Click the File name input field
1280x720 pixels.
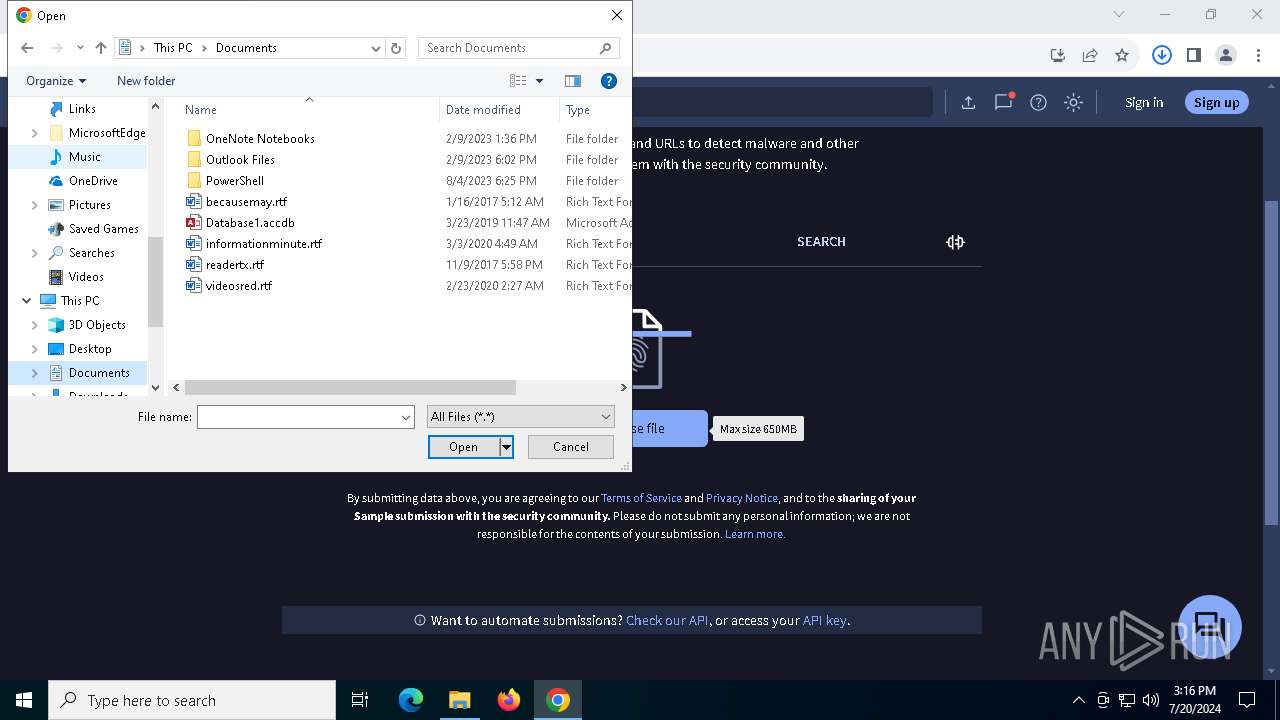click(298, 417)
